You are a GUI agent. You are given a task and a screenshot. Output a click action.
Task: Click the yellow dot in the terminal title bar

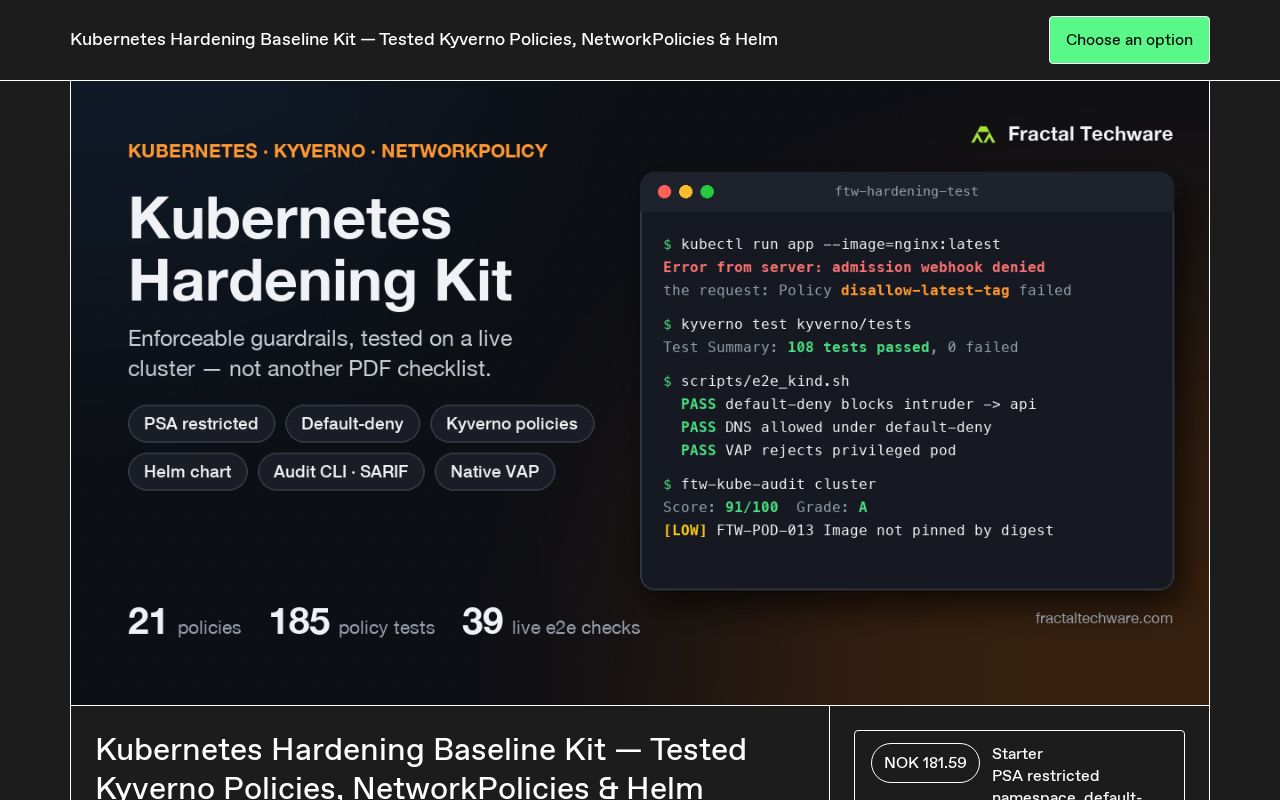point(686,192)
